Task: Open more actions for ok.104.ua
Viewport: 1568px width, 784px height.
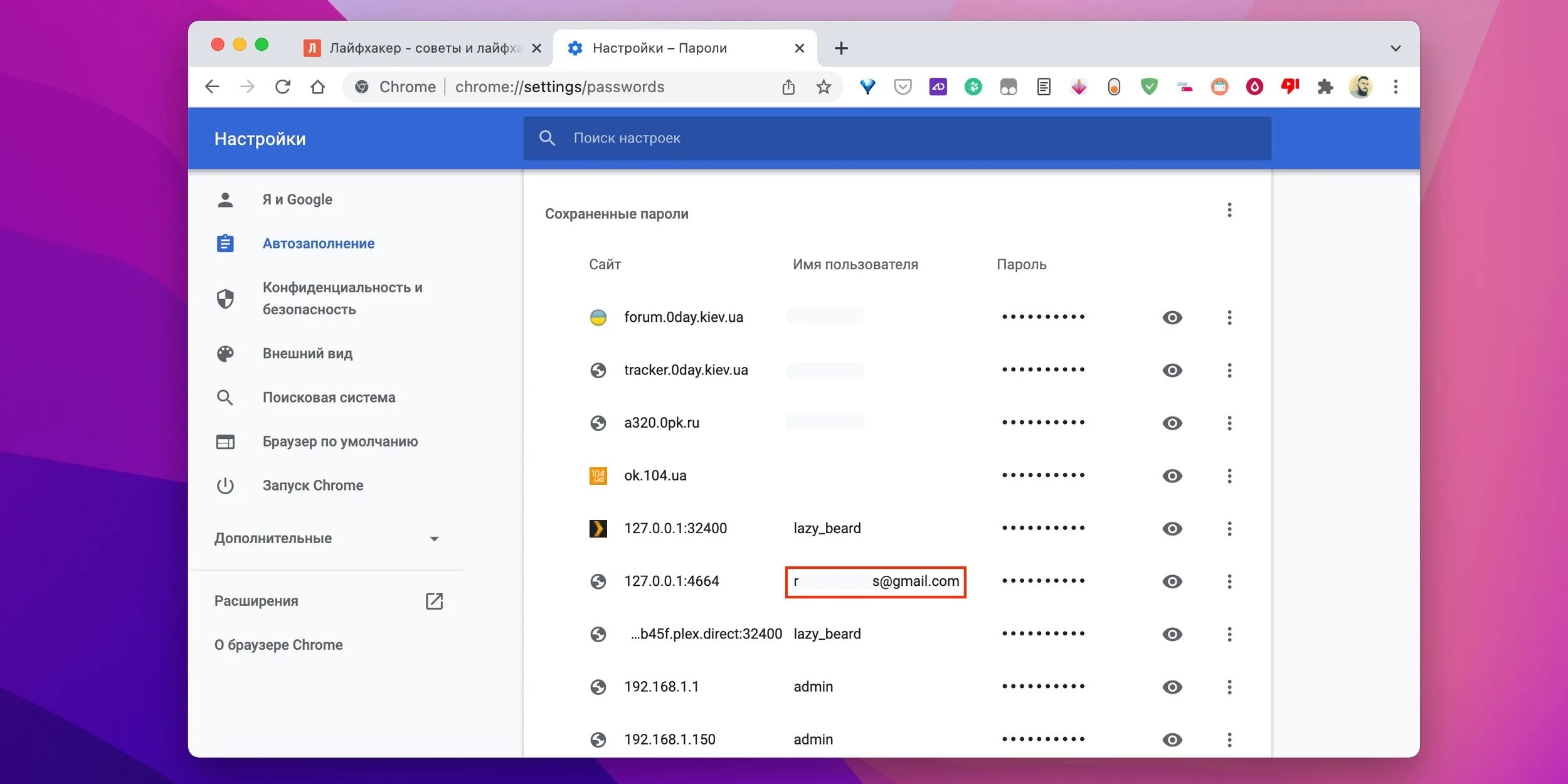Action: (x=1229, y=476)
